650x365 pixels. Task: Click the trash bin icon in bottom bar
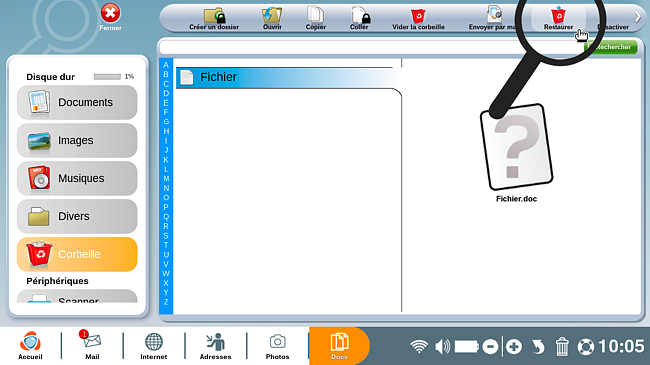[x=562, y=346]
